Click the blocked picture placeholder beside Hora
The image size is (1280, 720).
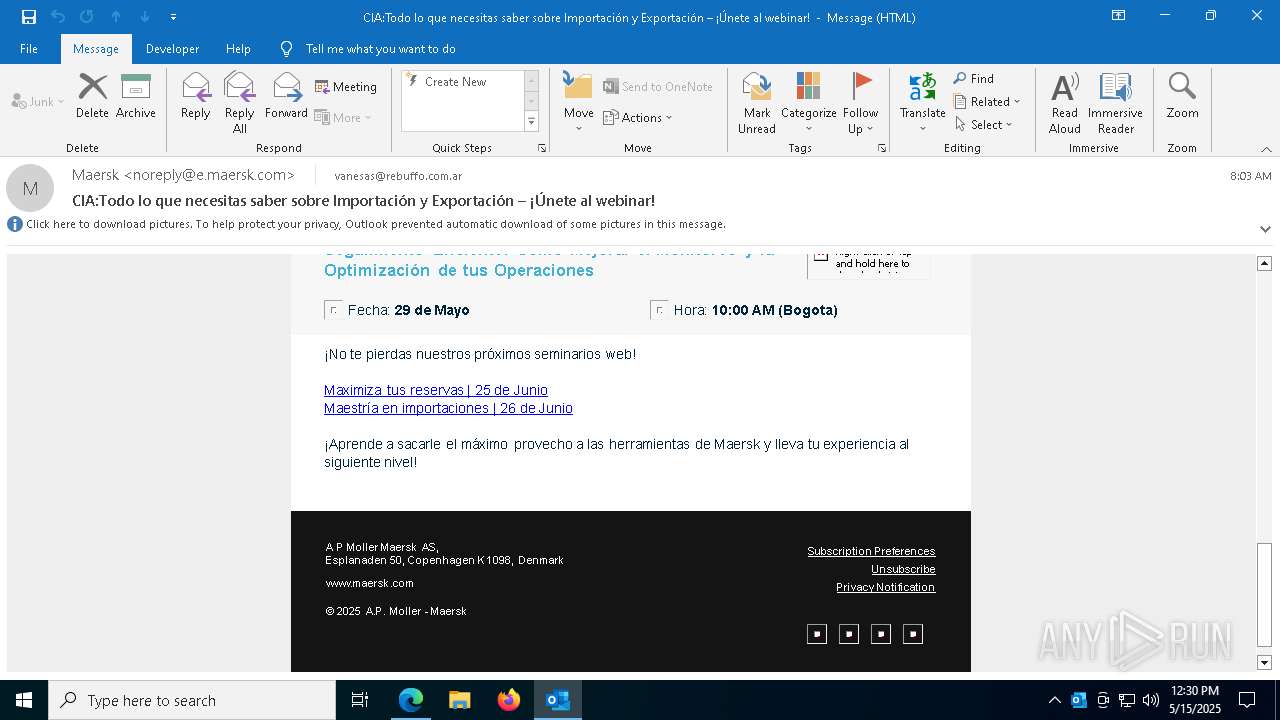(660, 310)
